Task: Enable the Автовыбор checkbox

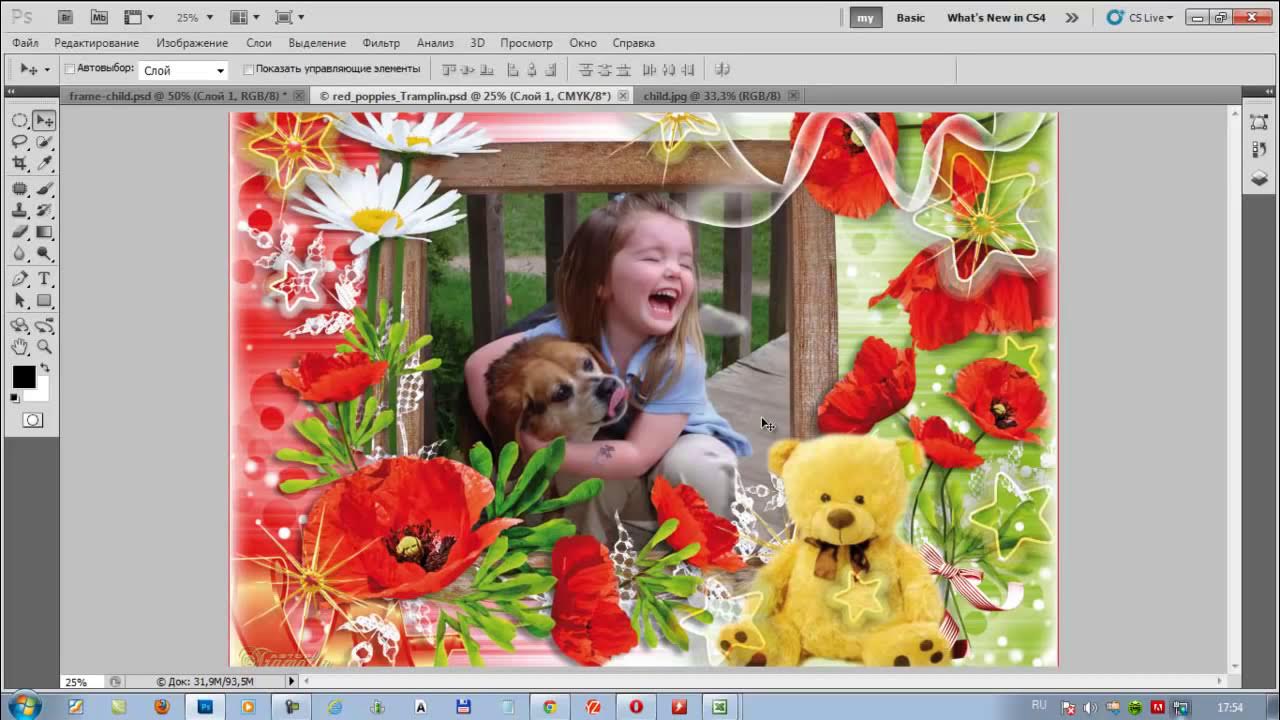Action: [70, 69]
